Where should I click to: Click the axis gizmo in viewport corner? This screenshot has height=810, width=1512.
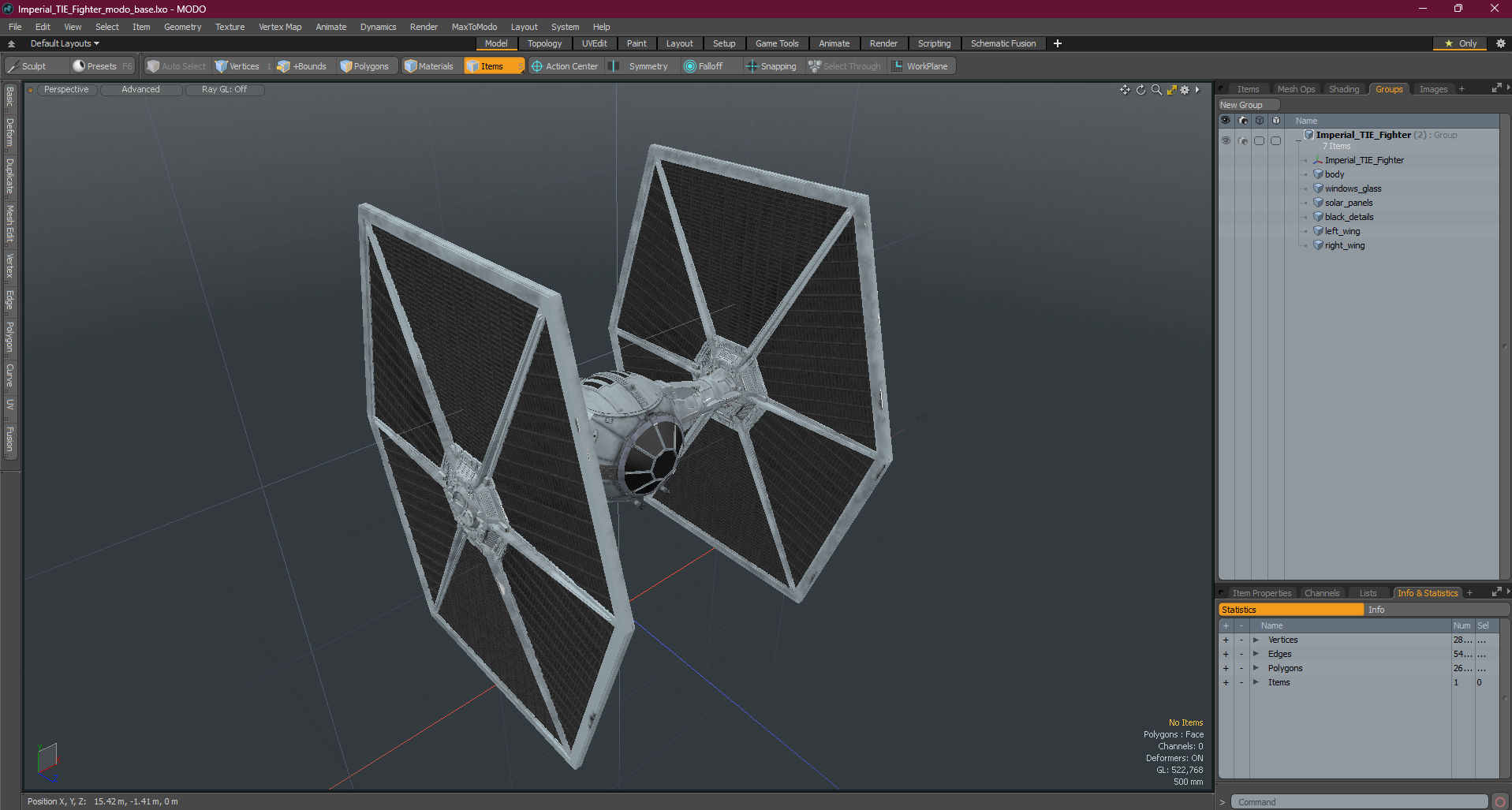click(x=47, y=761)
